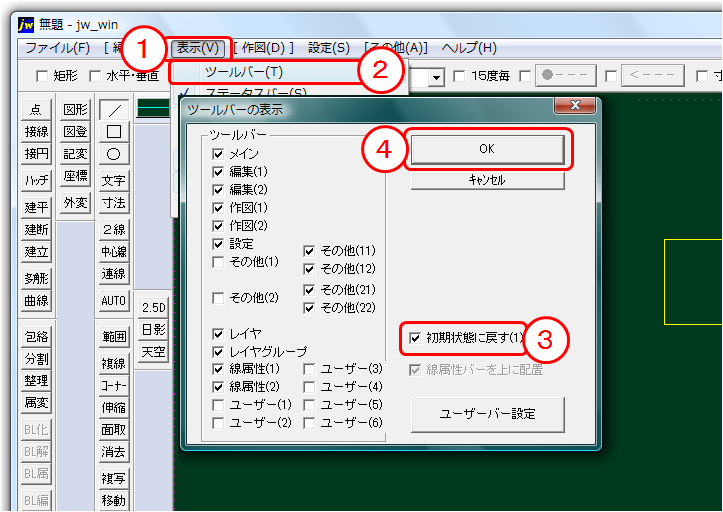Image resolution: width=723 pixels, height=512 pixels.
Task: Open ユーザーバー設定 settings button
Action: (x=487, y=413)
